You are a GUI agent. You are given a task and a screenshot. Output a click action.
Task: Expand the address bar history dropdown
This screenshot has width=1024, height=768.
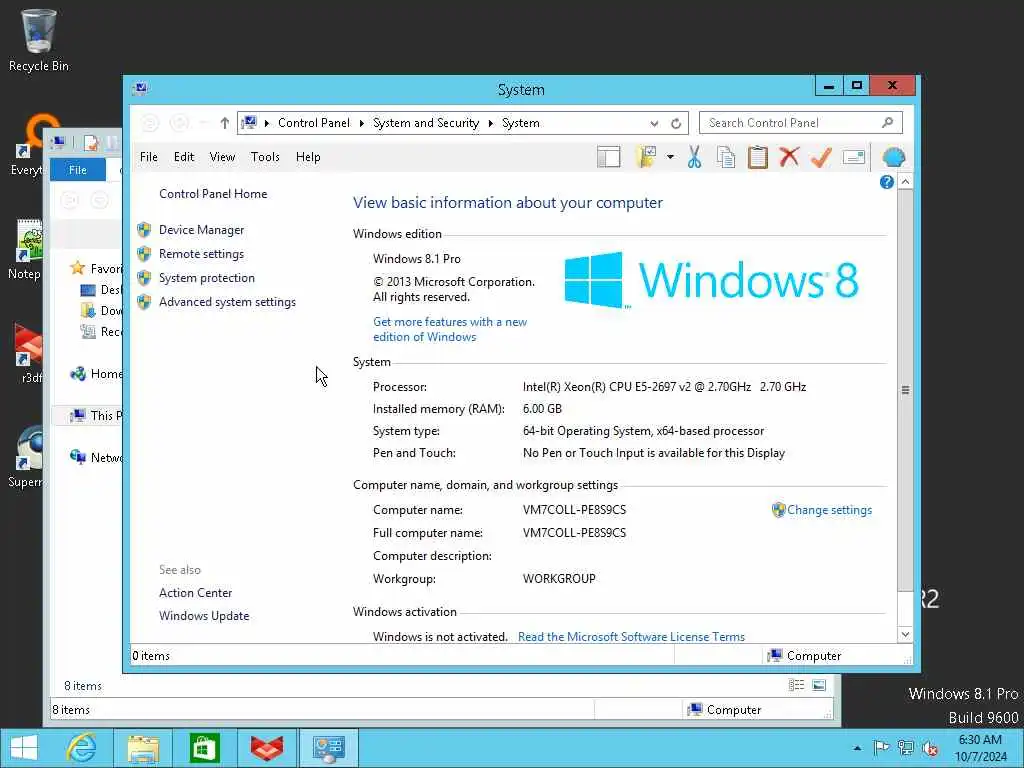point(654,123)
